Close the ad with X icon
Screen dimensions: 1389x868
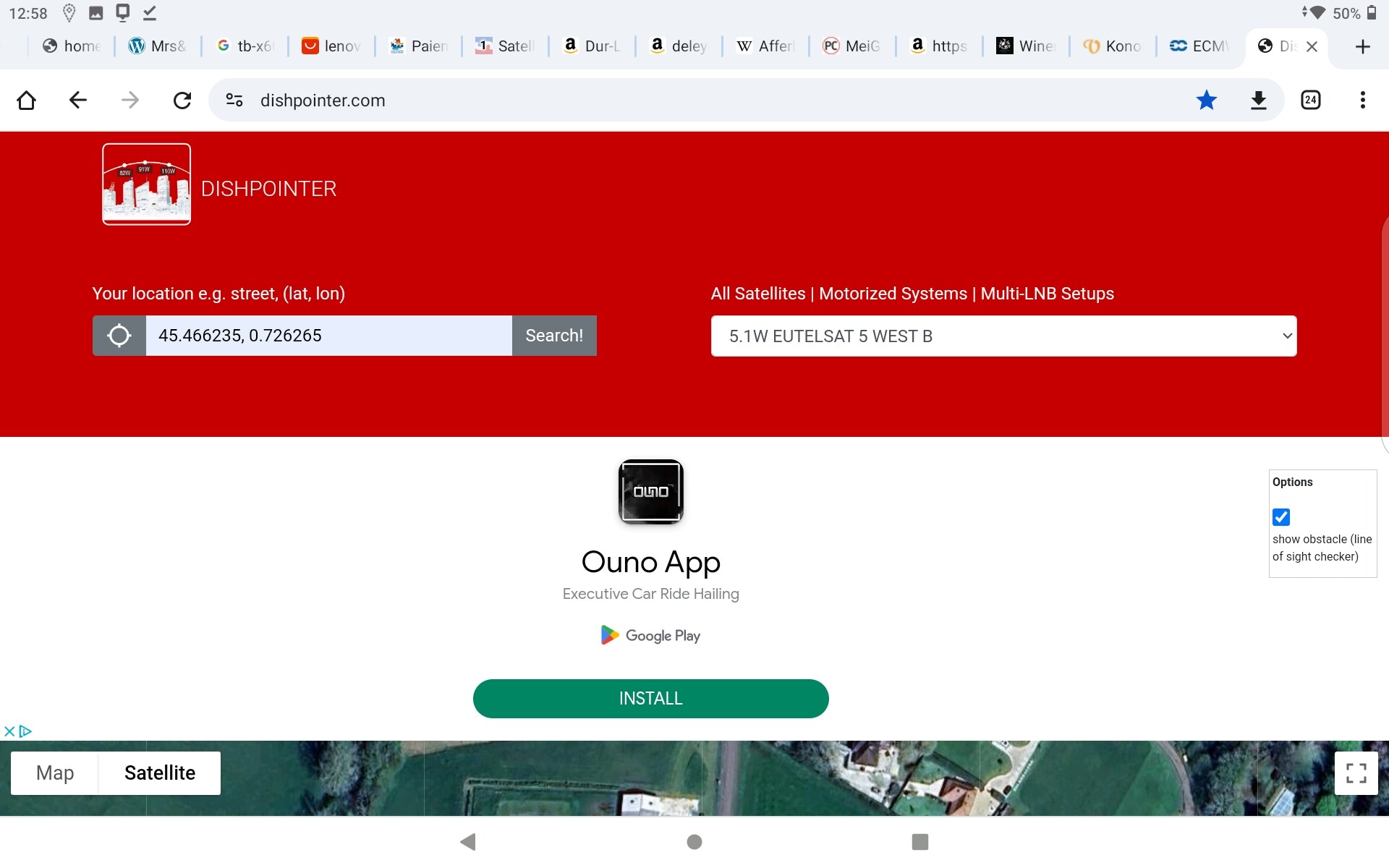pyautogui.click(x=9, y=731)
